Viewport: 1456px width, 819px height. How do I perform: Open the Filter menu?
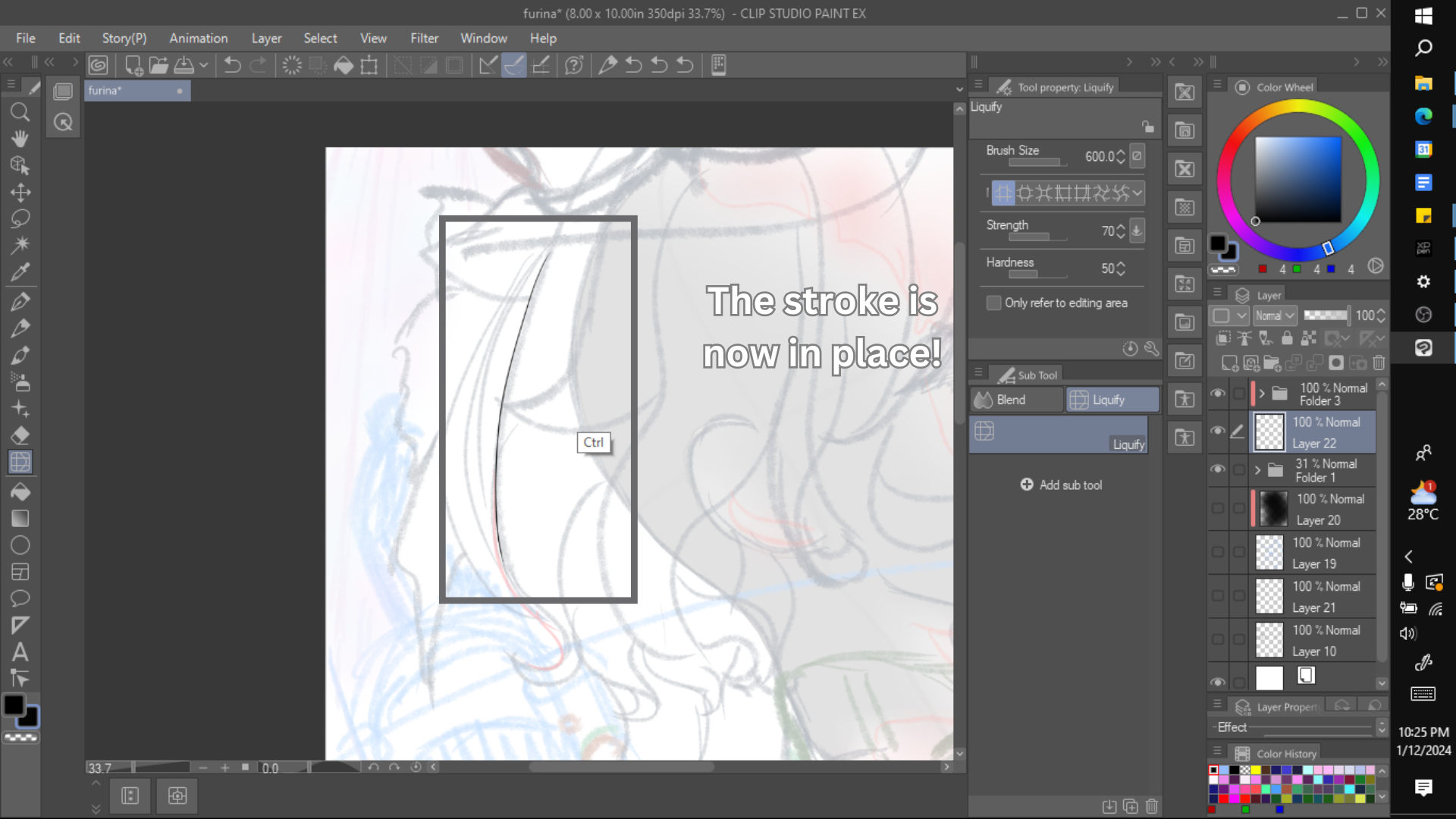pyautogui.click(x=424, y=38)
